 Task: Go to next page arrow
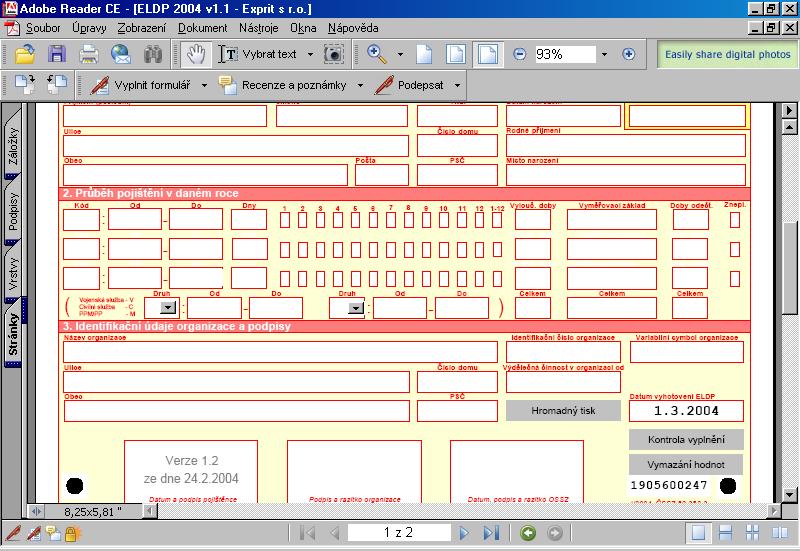click(x=463, y=533)
